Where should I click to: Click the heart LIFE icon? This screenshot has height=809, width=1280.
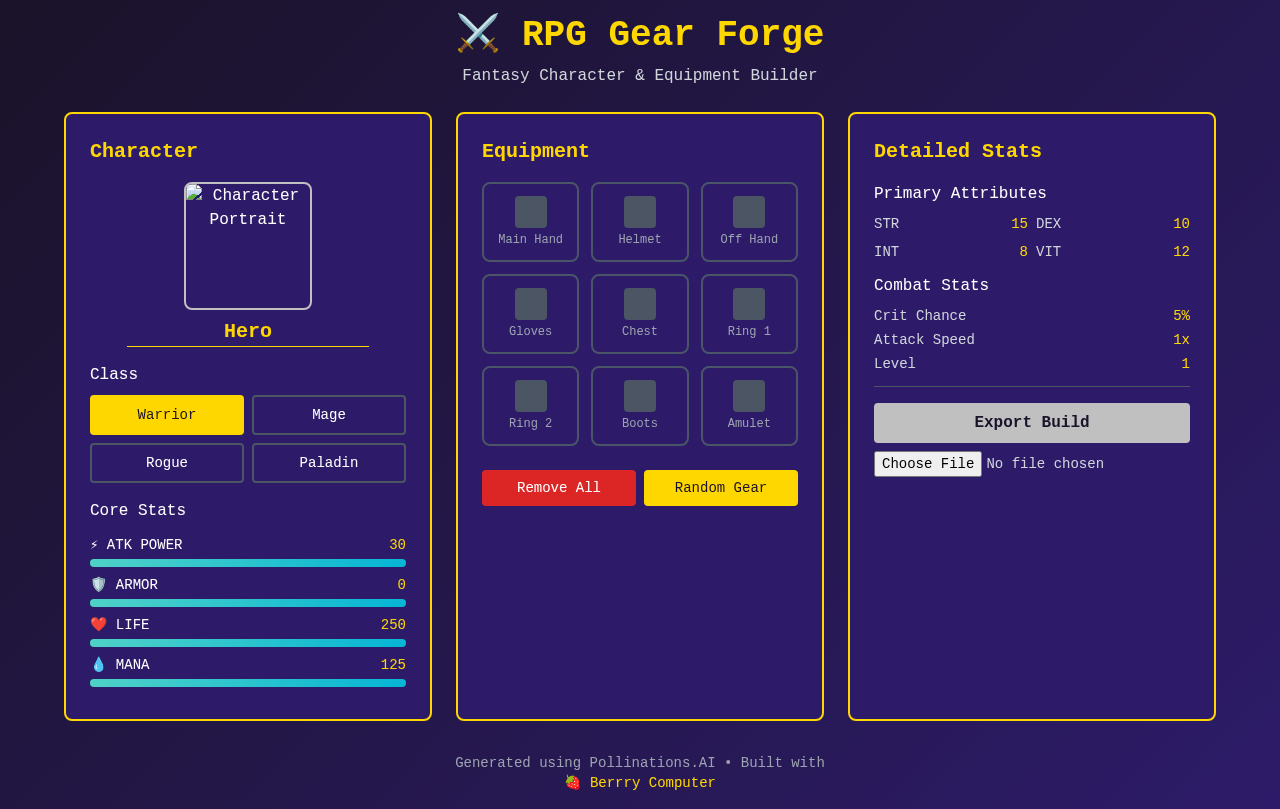(98, 625)
